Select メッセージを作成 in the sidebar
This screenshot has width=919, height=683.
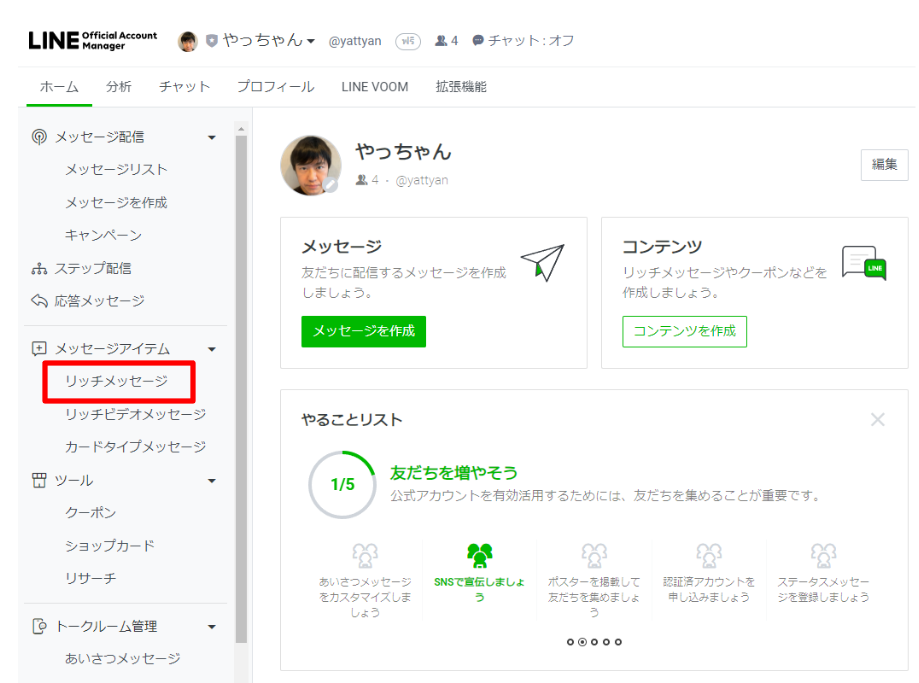116,202
